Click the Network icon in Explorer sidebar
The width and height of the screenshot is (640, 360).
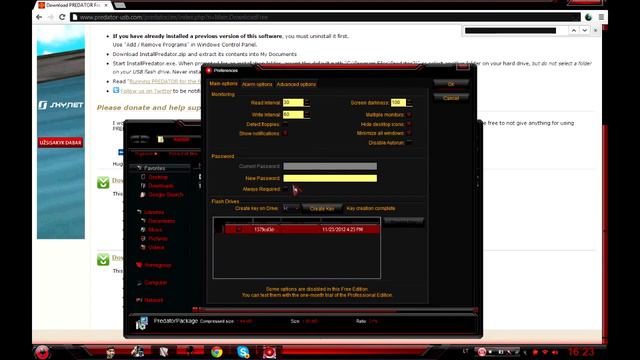(x=139, y=300)
